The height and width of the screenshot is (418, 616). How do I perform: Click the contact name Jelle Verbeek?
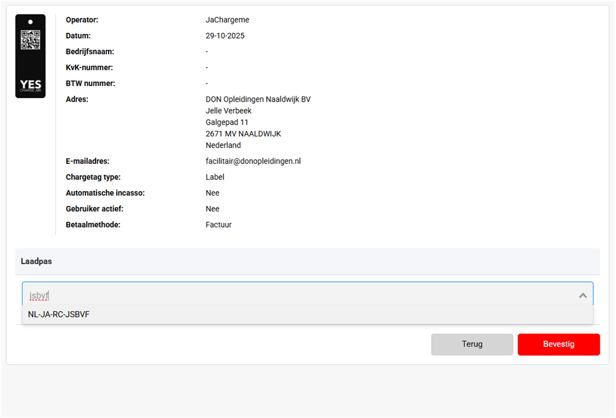tap(228, 111)
